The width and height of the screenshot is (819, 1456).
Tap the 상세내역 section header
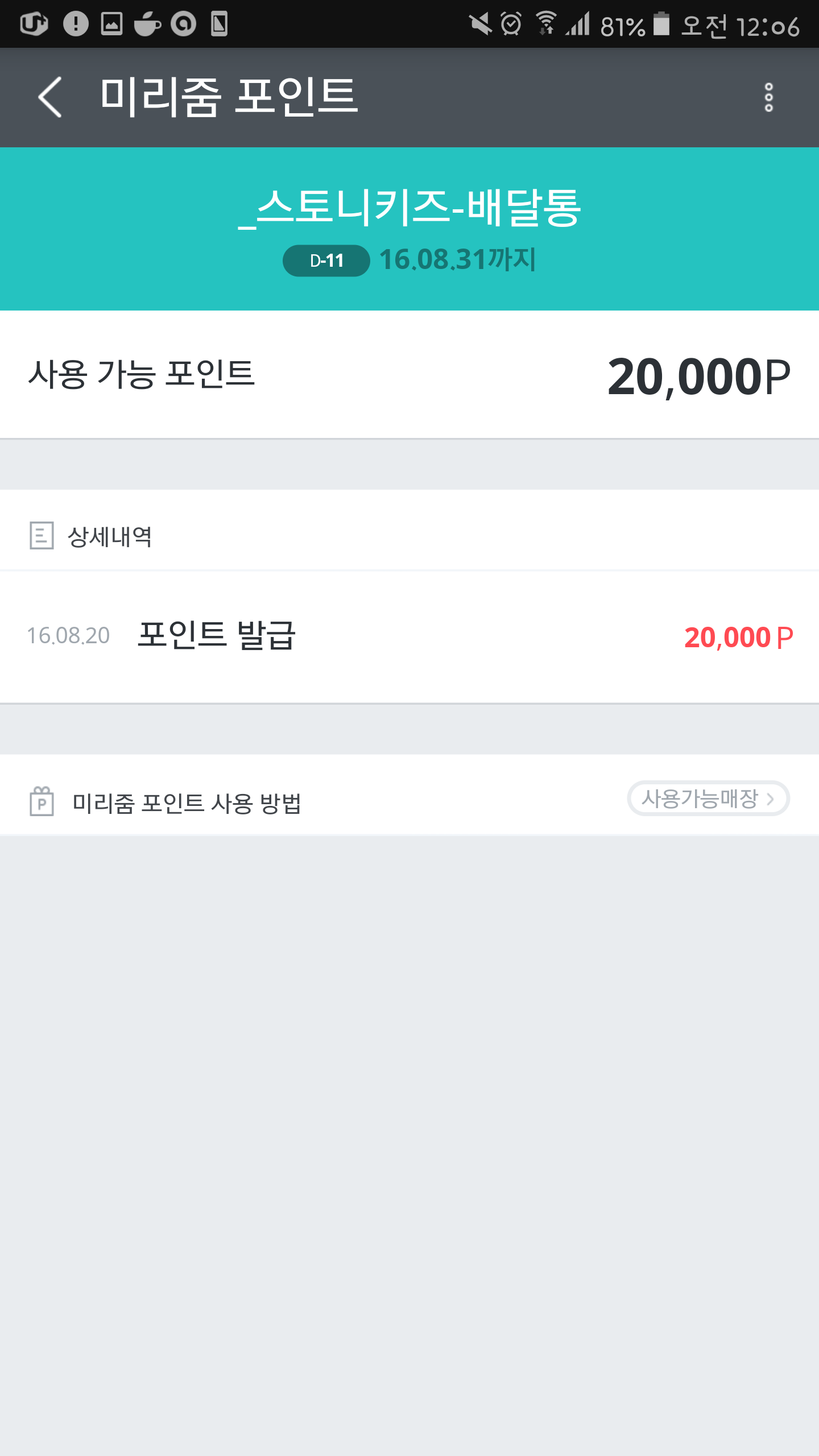110,536
